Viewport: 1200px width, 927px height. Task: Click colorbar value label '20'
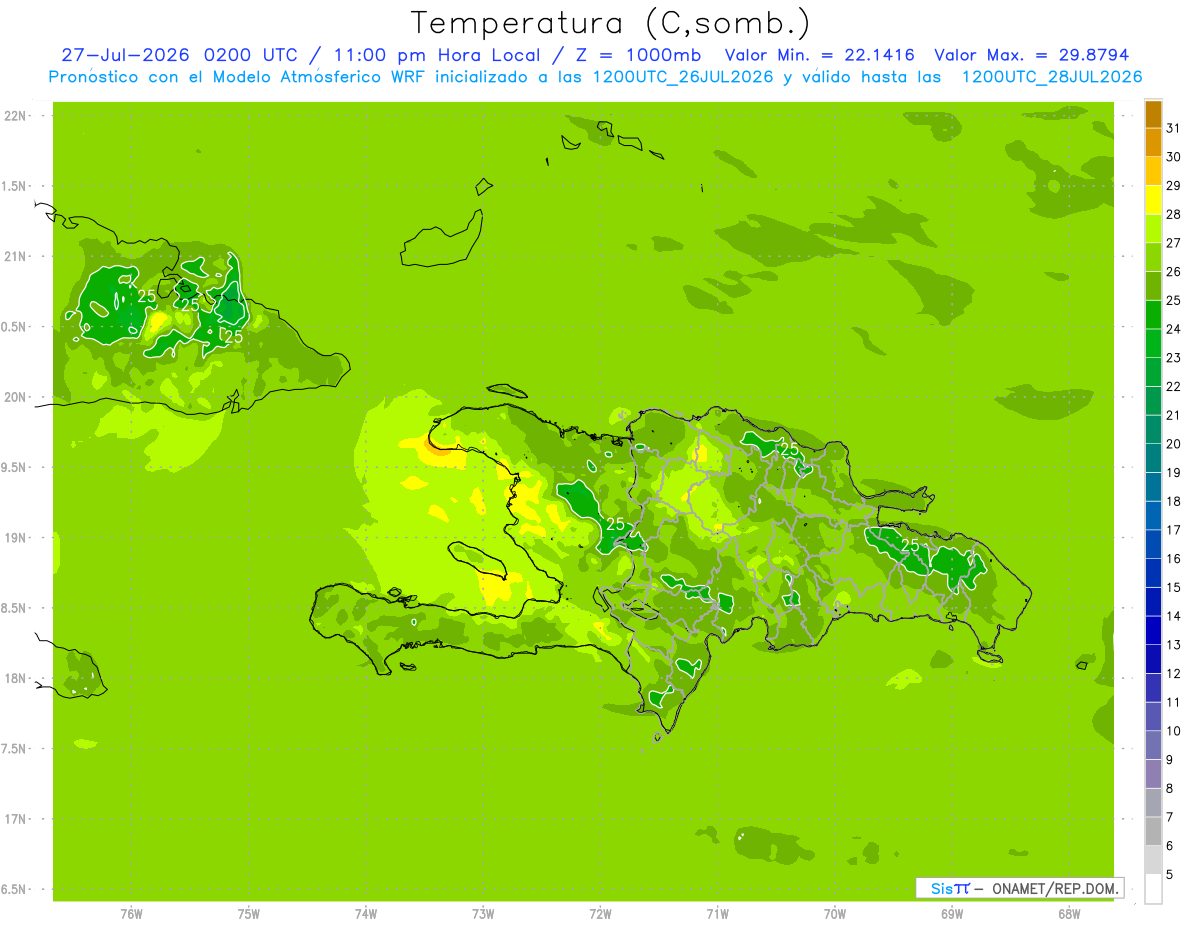point(1174,444)
